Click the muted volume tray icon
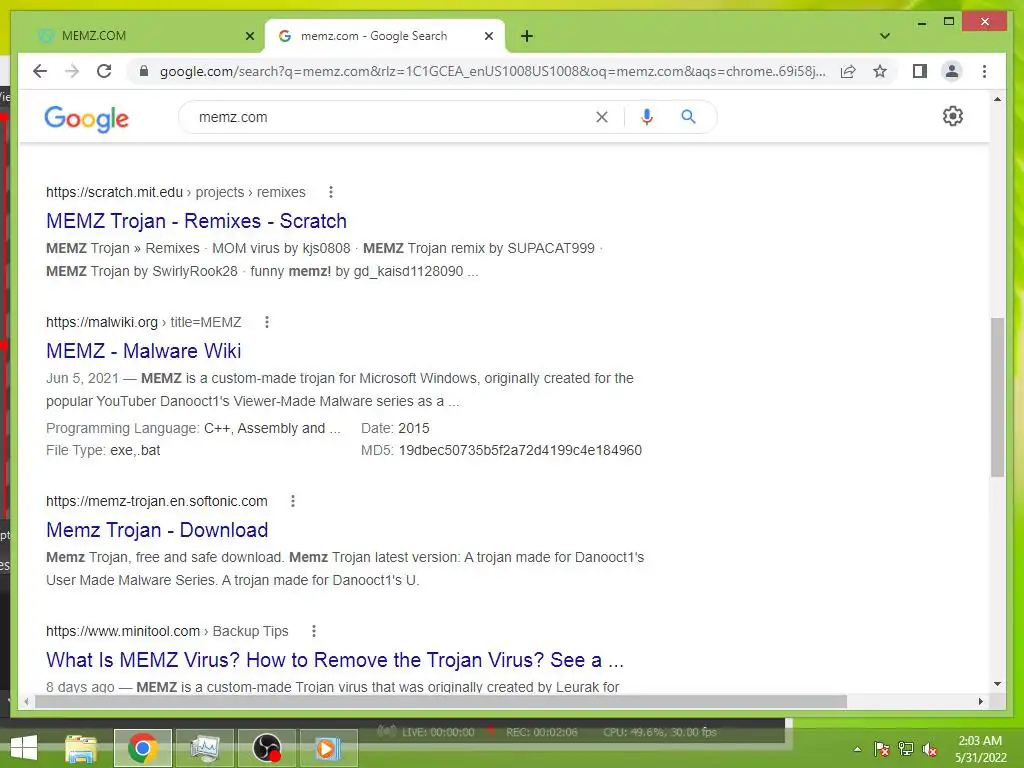1024x768 pixels. click(x=930, y=749)
